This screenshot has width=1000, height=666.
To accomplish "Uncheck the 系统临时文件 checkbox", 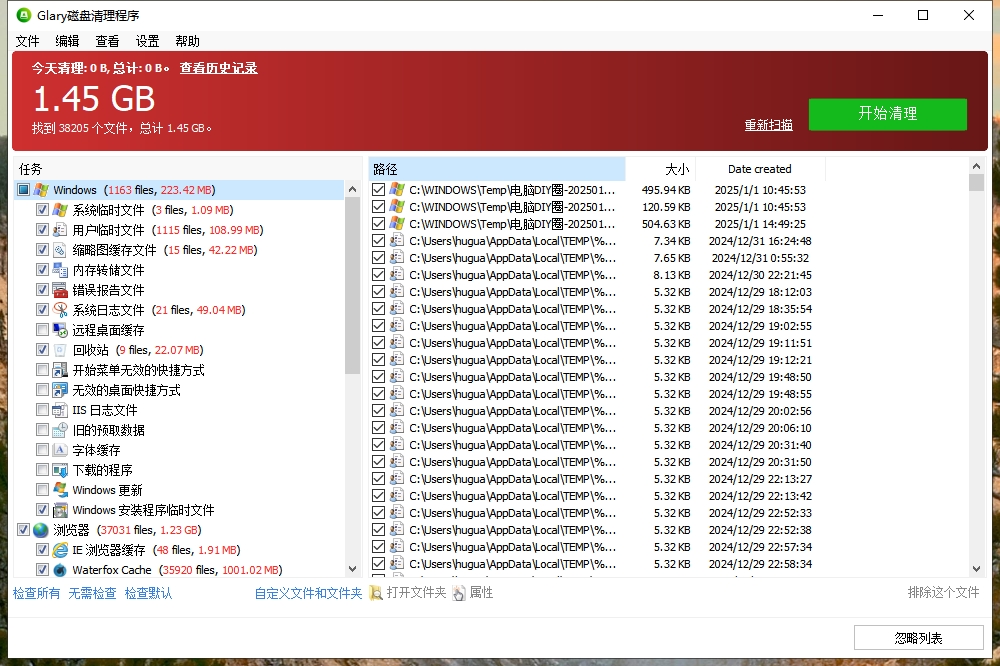I will tap(42, 210).
